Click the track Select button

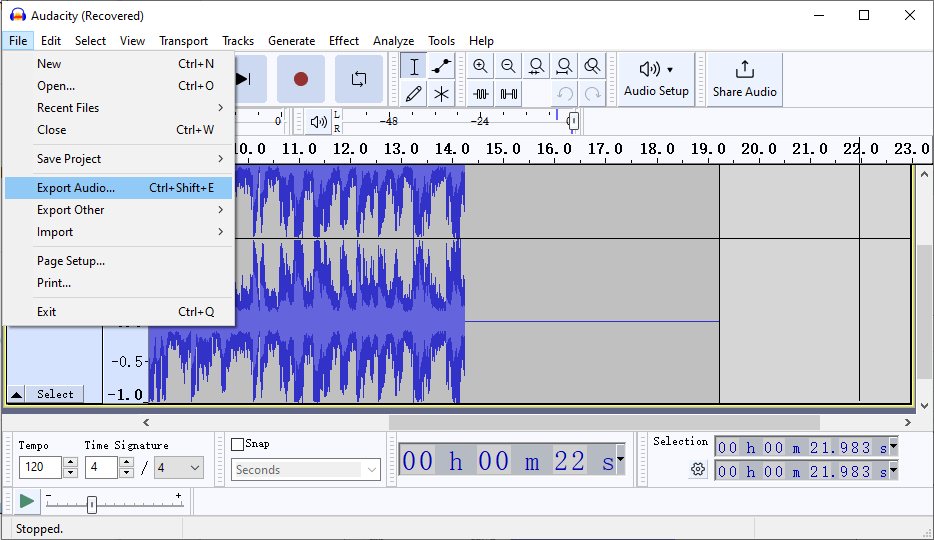click(x=55, y=394)
